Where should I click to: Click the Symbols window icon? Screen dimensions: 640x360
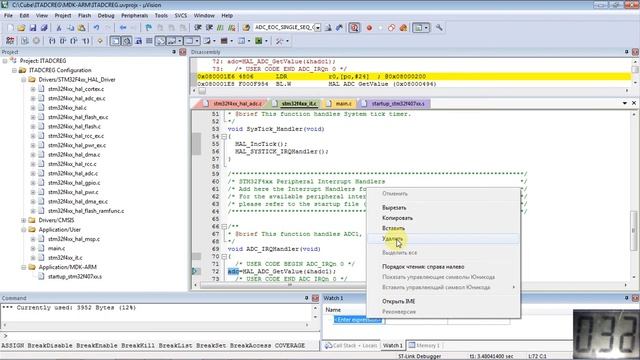pyautogui.click(x=138, y=41)
